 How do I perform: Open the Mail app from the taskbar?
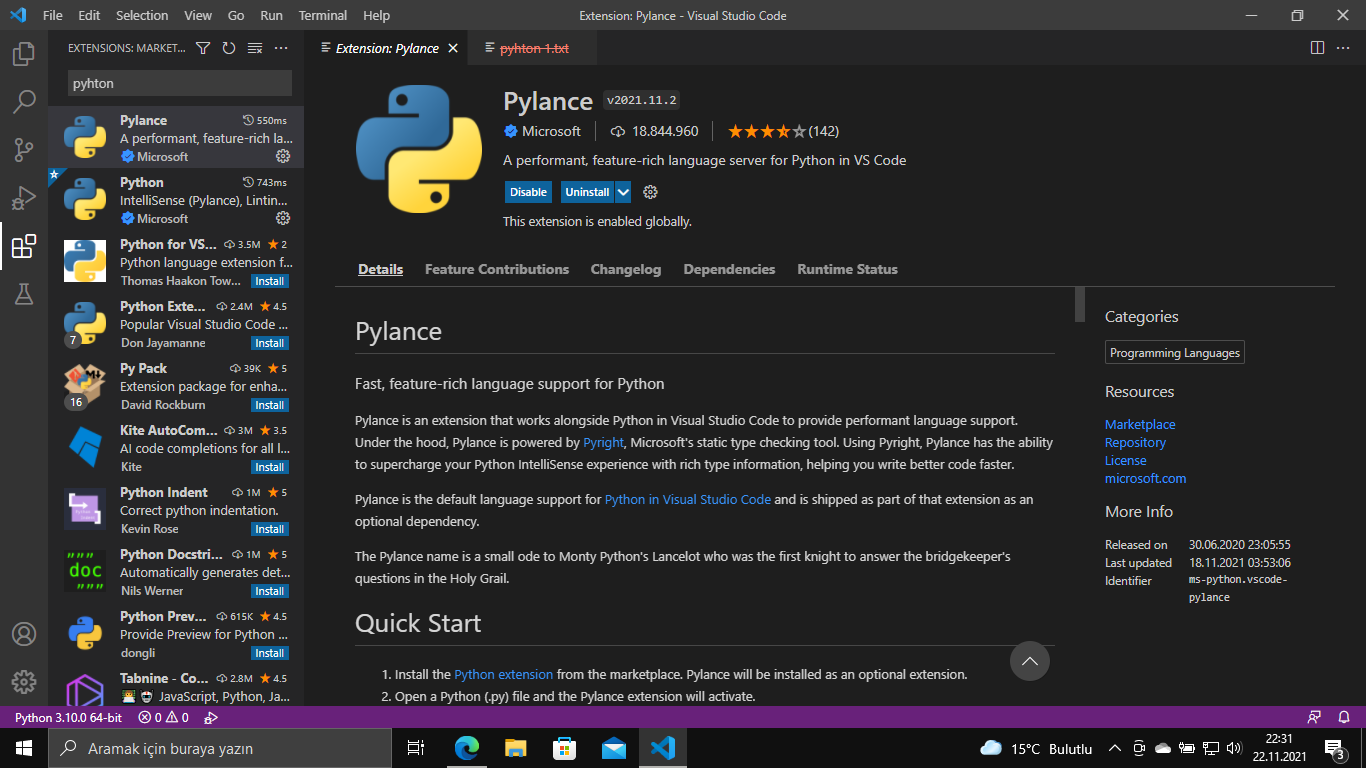614,748
